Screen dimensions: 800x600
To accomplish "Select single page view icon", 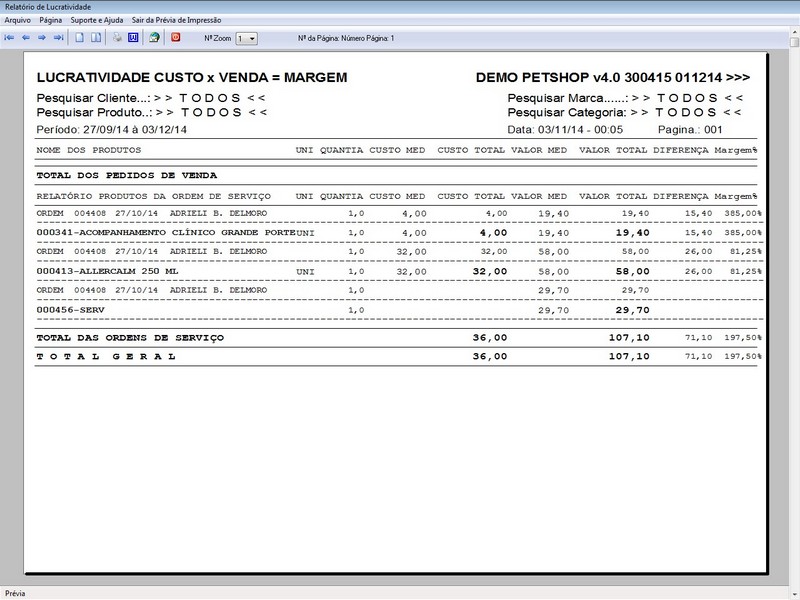I will 79,38.
